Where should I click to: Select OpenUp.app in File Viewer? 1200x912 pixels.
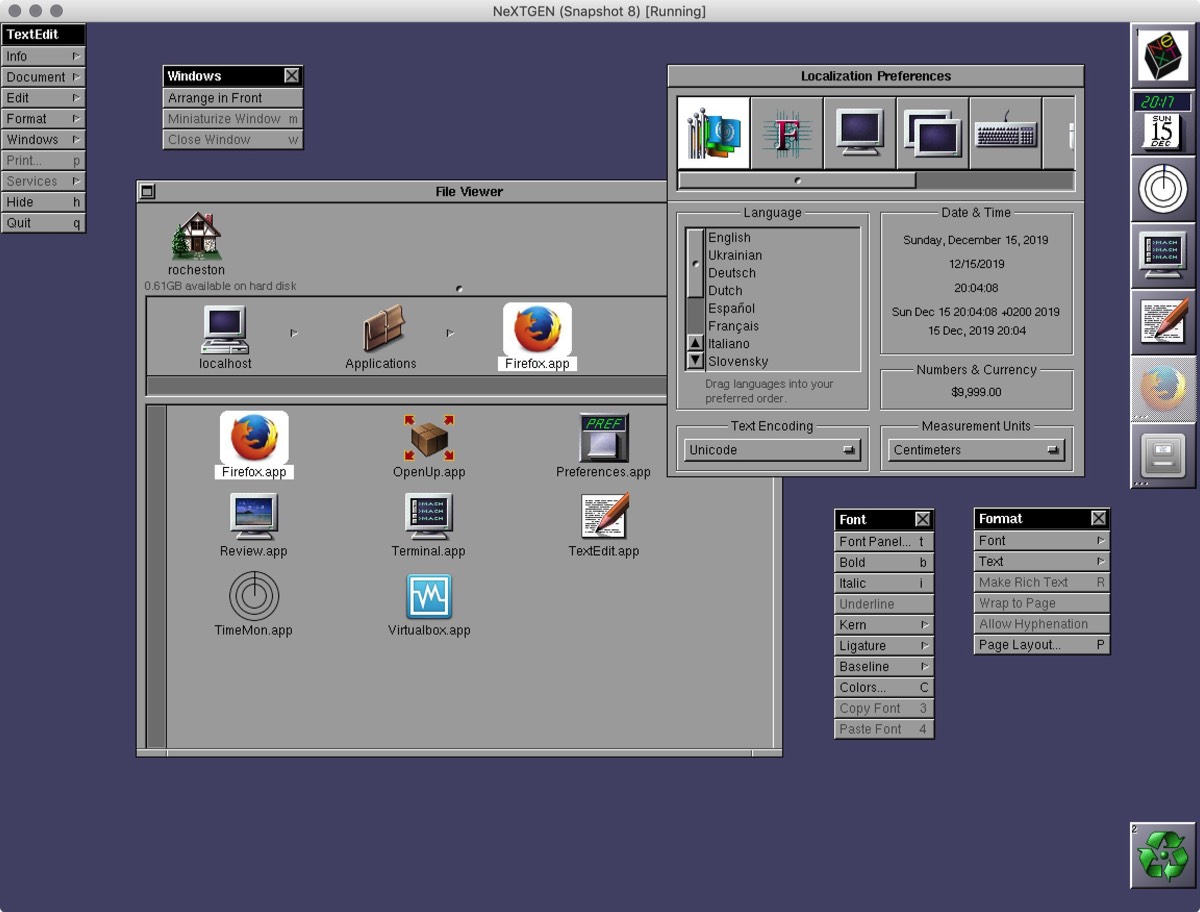coord(429,445)
